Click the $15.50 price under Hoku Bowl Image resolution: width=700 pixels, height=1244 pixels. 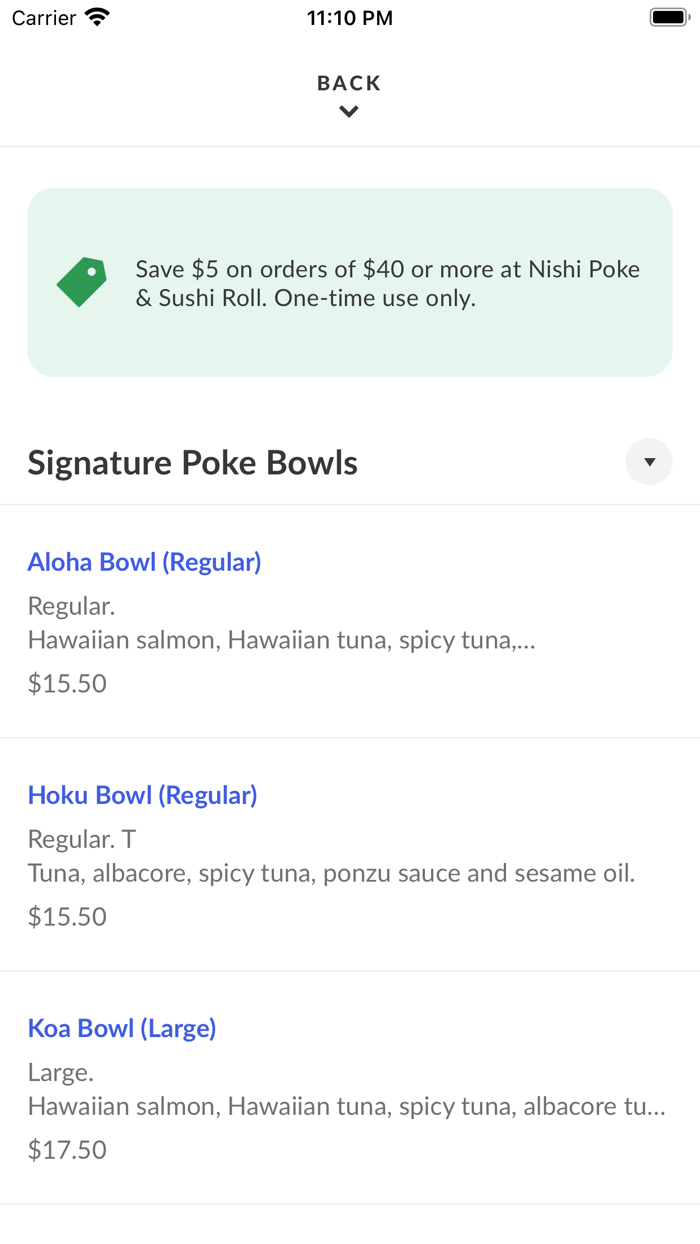click(x=66, y=916)
